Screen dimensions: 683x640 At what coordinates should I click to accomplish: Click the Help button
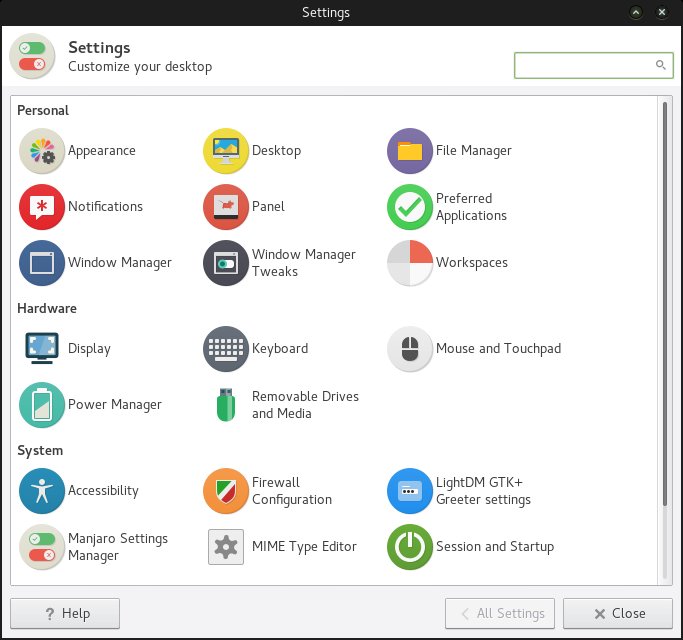click(65, 613)
